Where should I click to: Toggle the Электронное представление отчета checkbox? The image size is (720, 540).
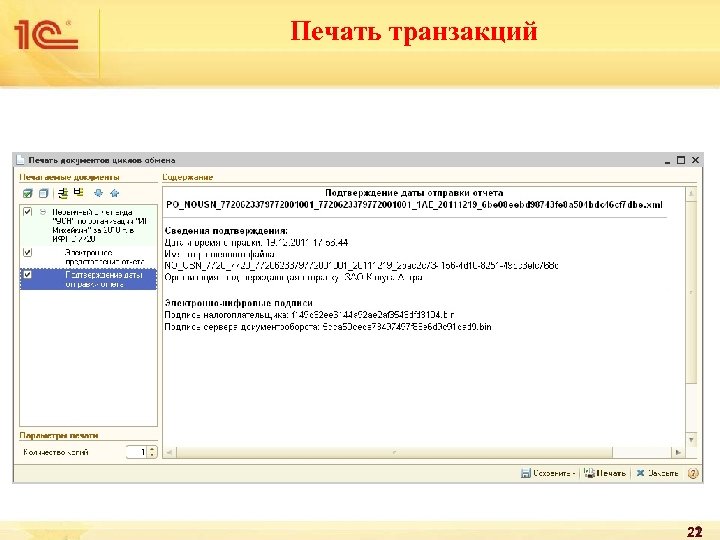click(x=28, y=252)
